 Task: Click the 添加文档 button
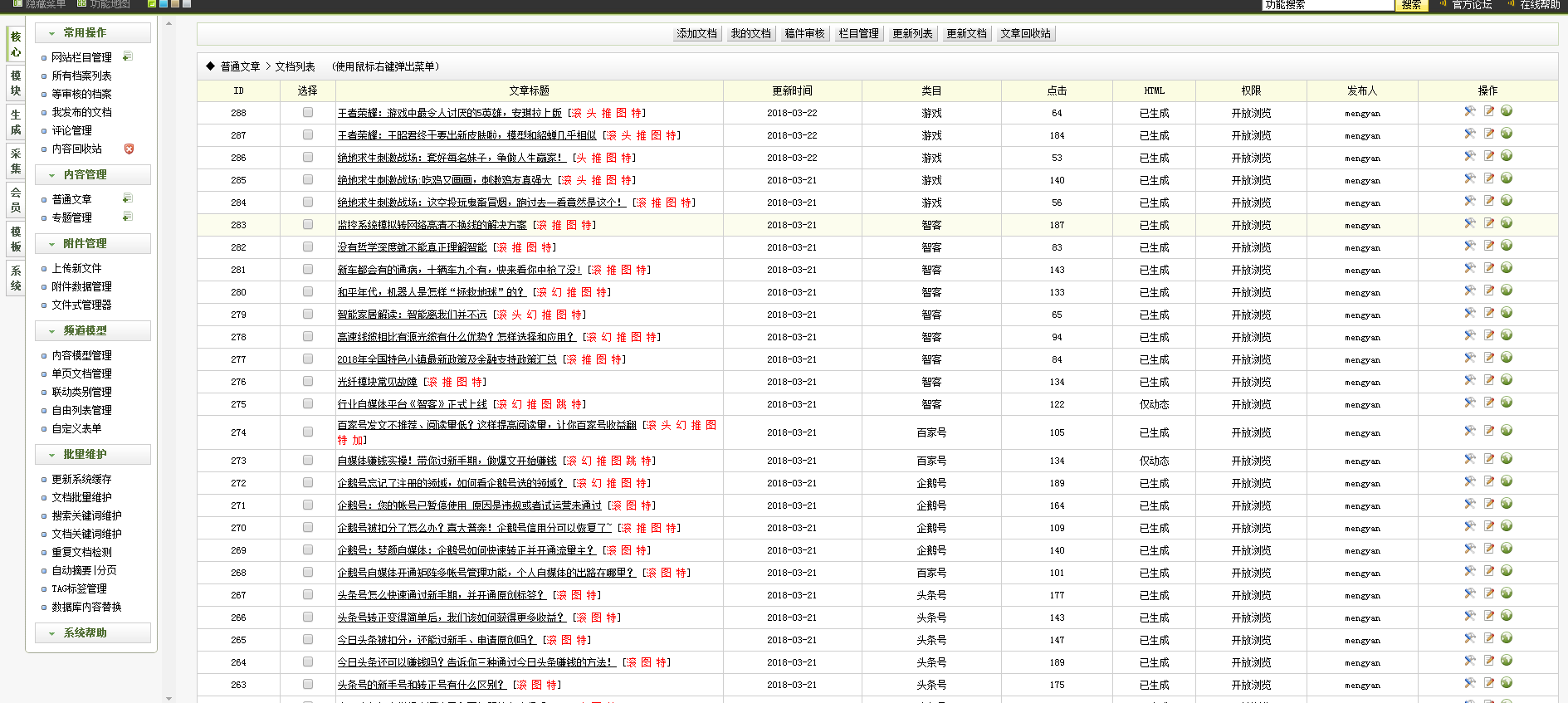tap(696, 33)
